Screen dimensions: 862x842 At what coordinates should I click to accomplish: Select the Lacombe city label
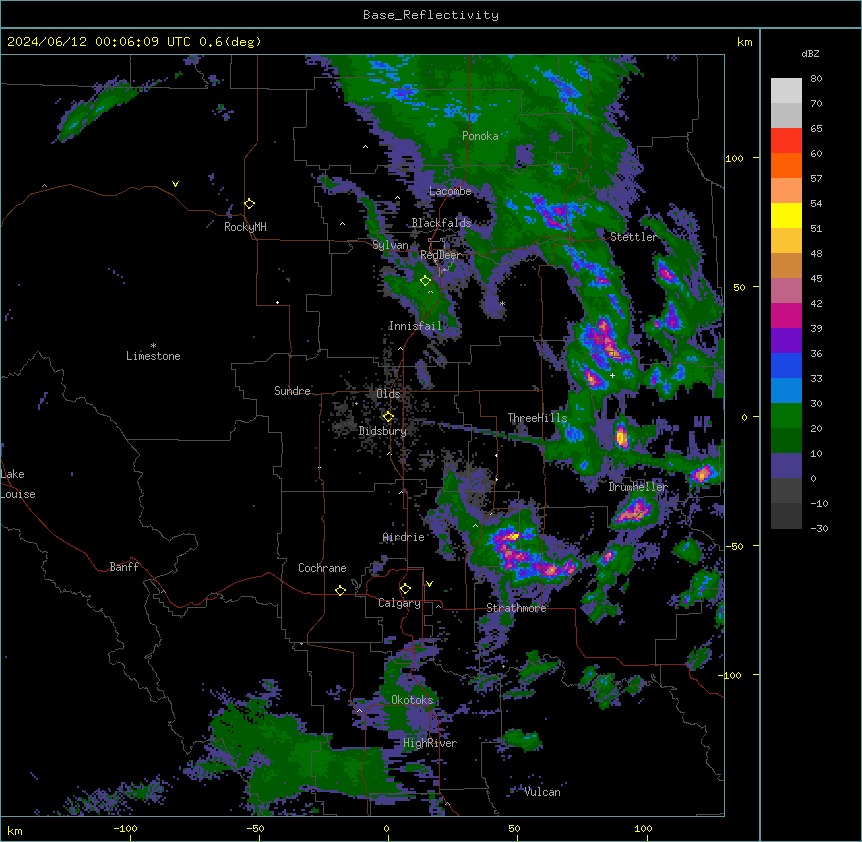(x=450, y=191)
